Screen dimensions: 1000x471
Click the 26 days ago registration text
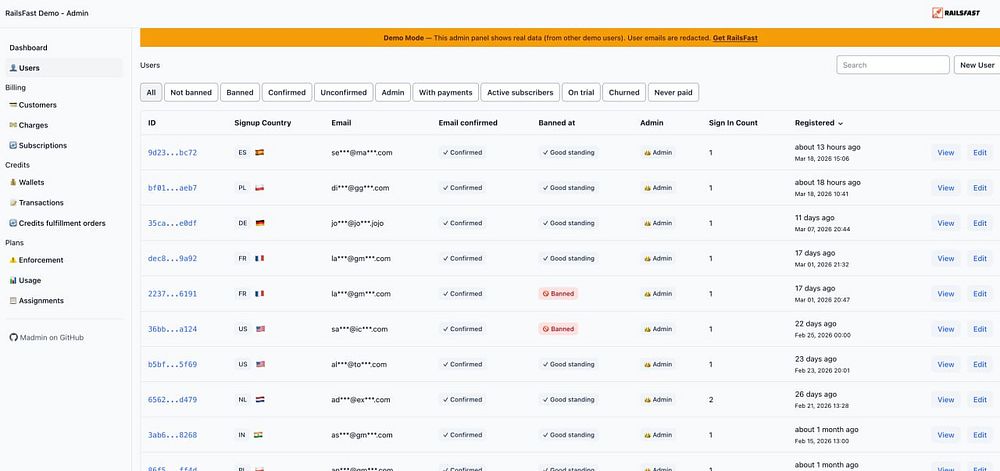[x=816, y=395]
